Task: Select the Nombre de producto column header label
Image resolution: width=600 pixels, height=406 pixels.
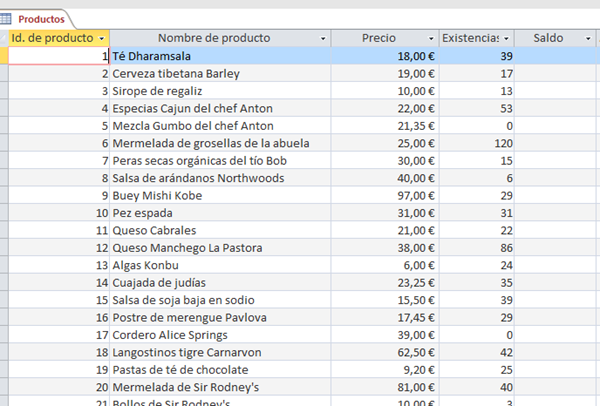Action: tap(213, 38)
